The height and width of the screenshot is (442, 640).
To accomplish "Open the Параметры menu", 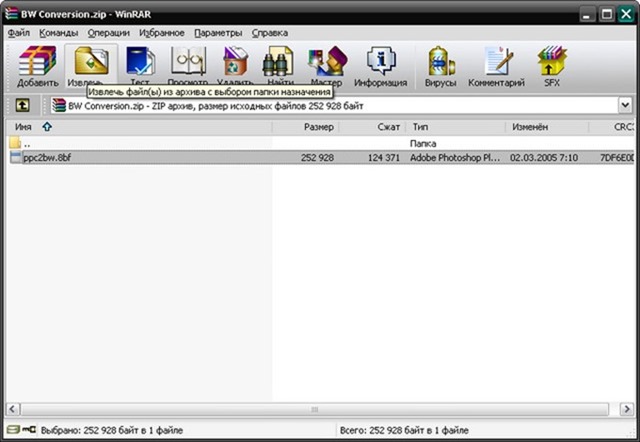I will pyautogui.click(x=218, y=33).
